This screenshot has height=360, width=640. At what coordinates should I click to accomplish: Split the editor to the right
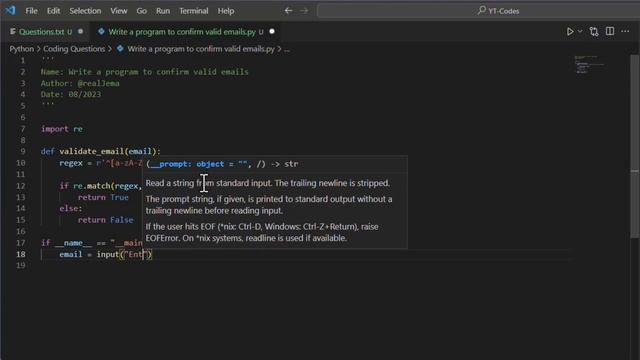tap(610, 31)
